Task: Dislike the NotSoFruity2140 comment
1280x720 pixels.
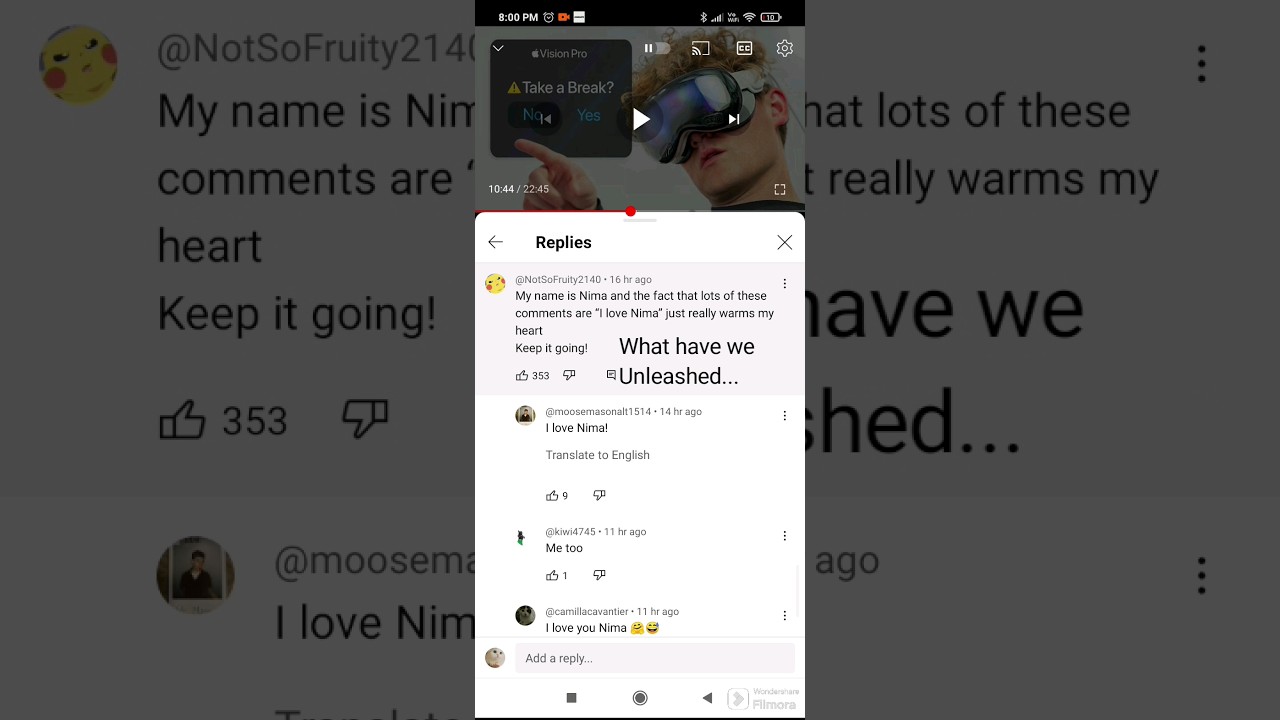Action: click(569, 376)
